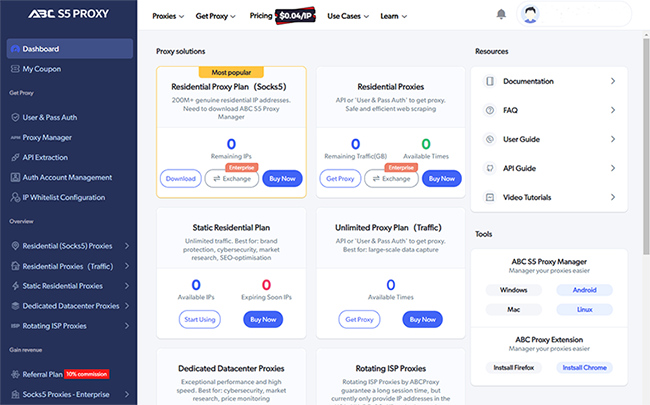Click the Documentation resource icon
Viewport: 650px width, 405px height.
click(489, 81)
